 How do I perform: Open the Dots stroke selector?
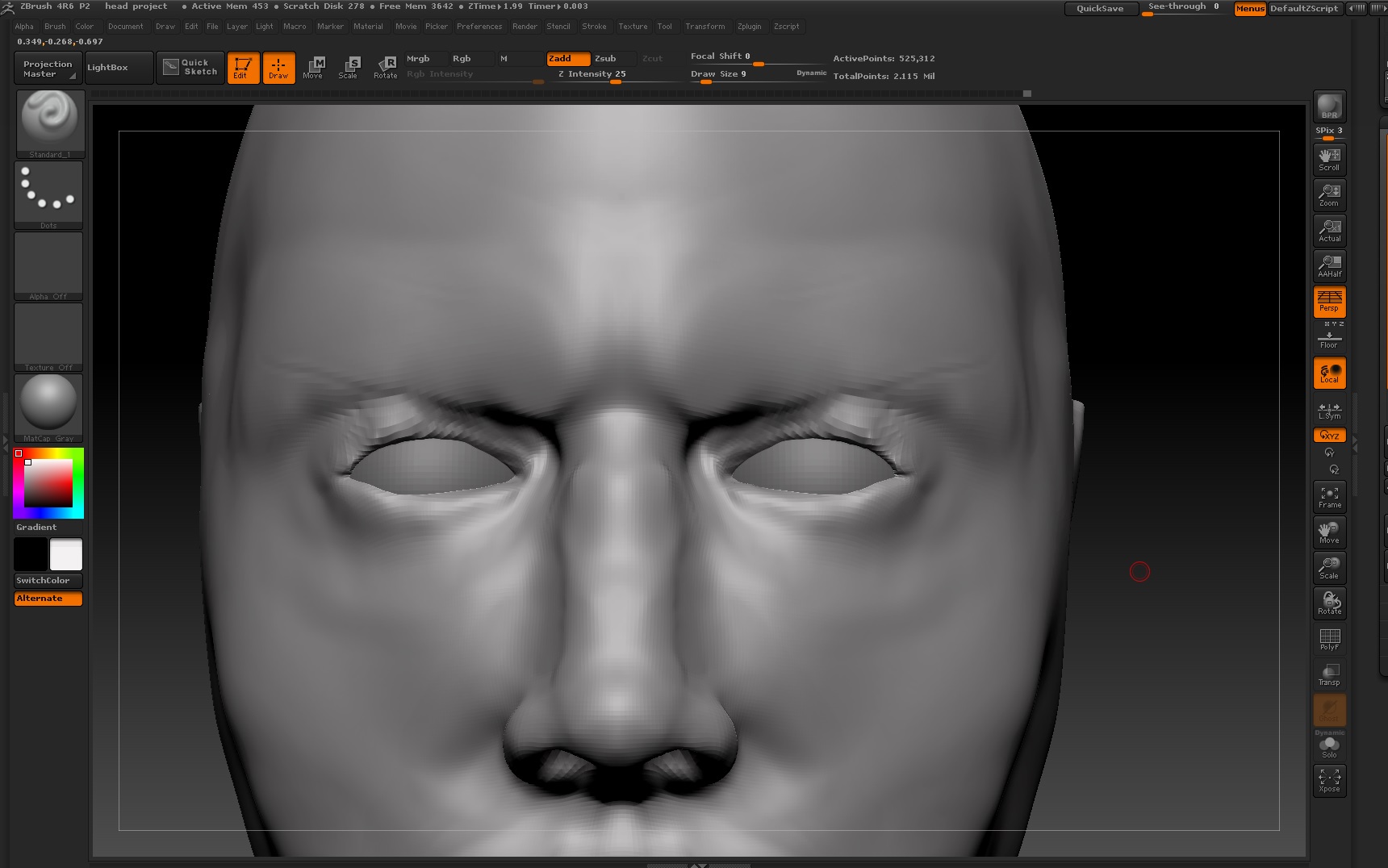pyautogui.click(x=48, y=192)
